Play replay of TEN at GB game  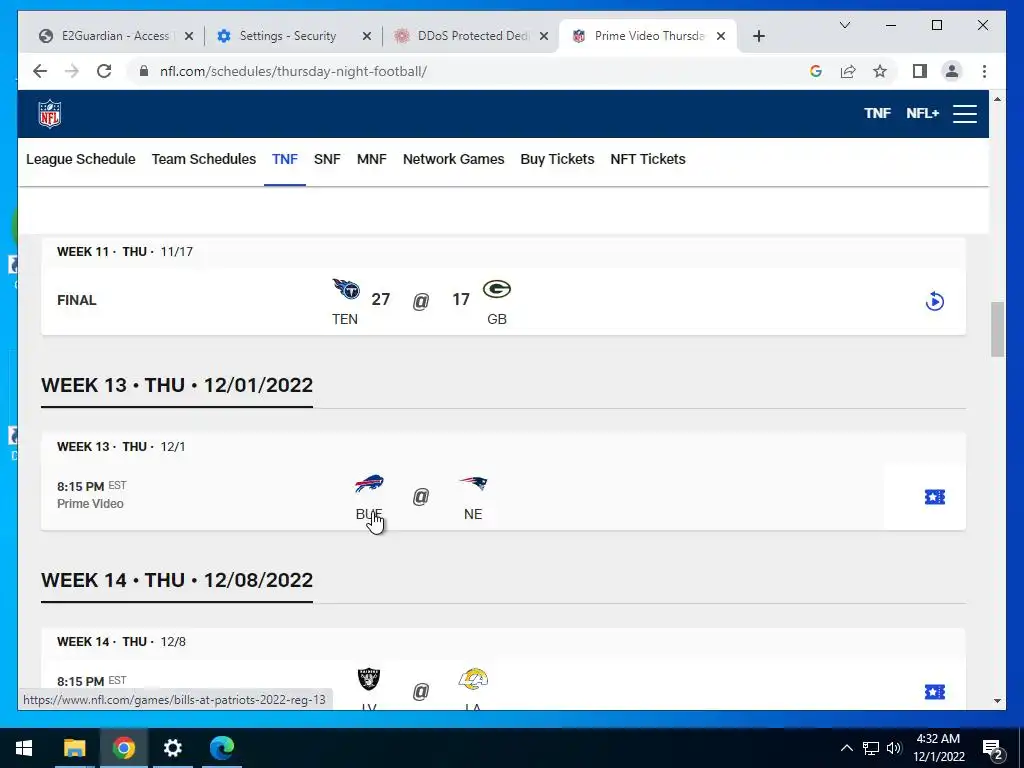935,301
